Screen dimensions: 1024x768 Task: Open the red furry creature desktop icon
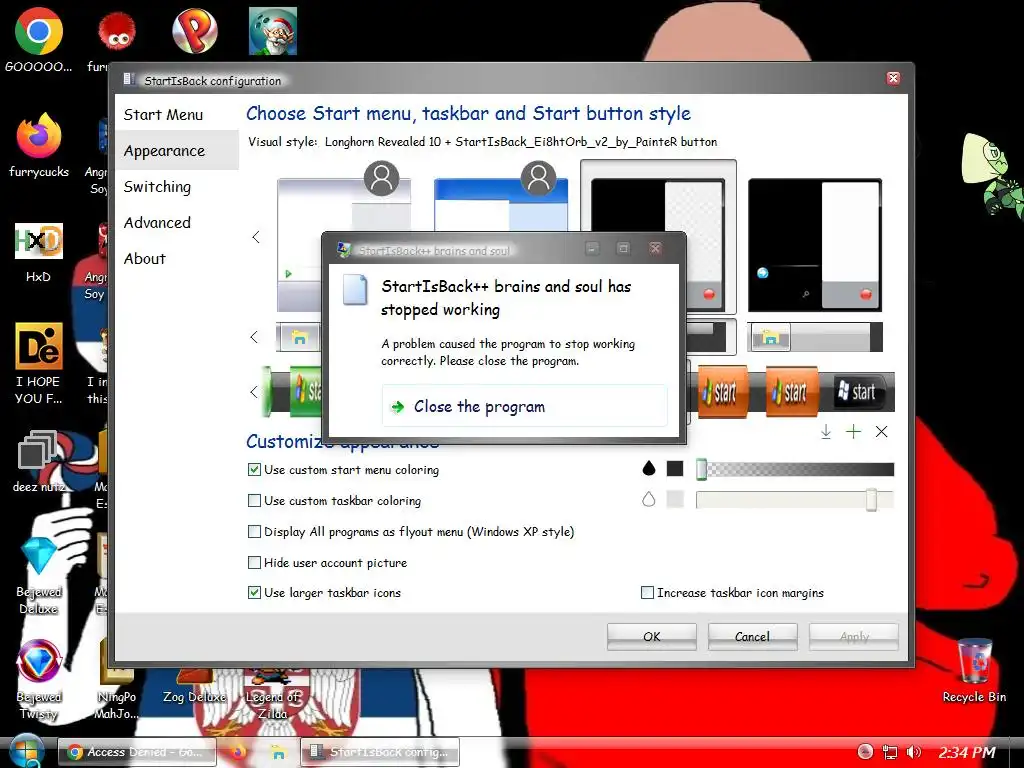116,31
